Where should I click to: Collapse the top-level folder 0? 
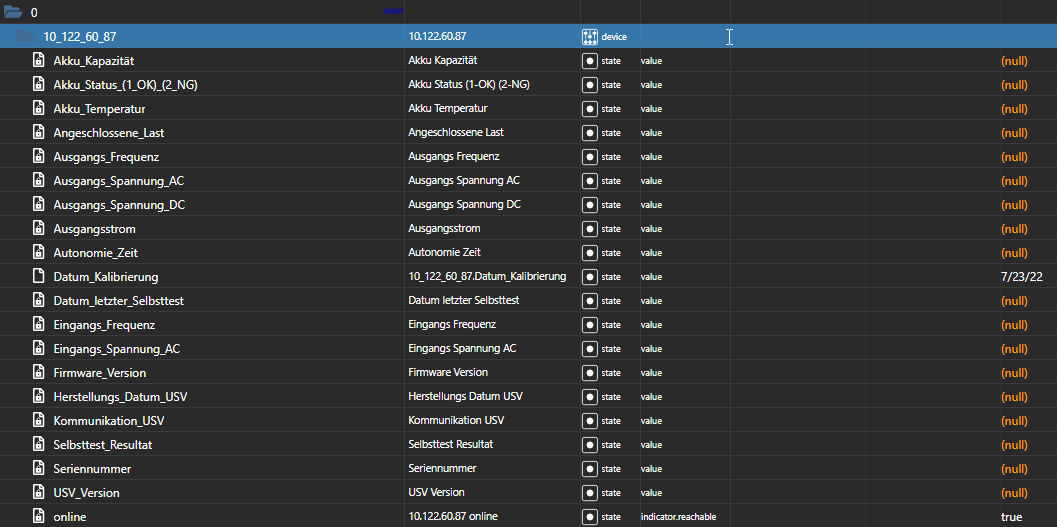tap(14, 13)
